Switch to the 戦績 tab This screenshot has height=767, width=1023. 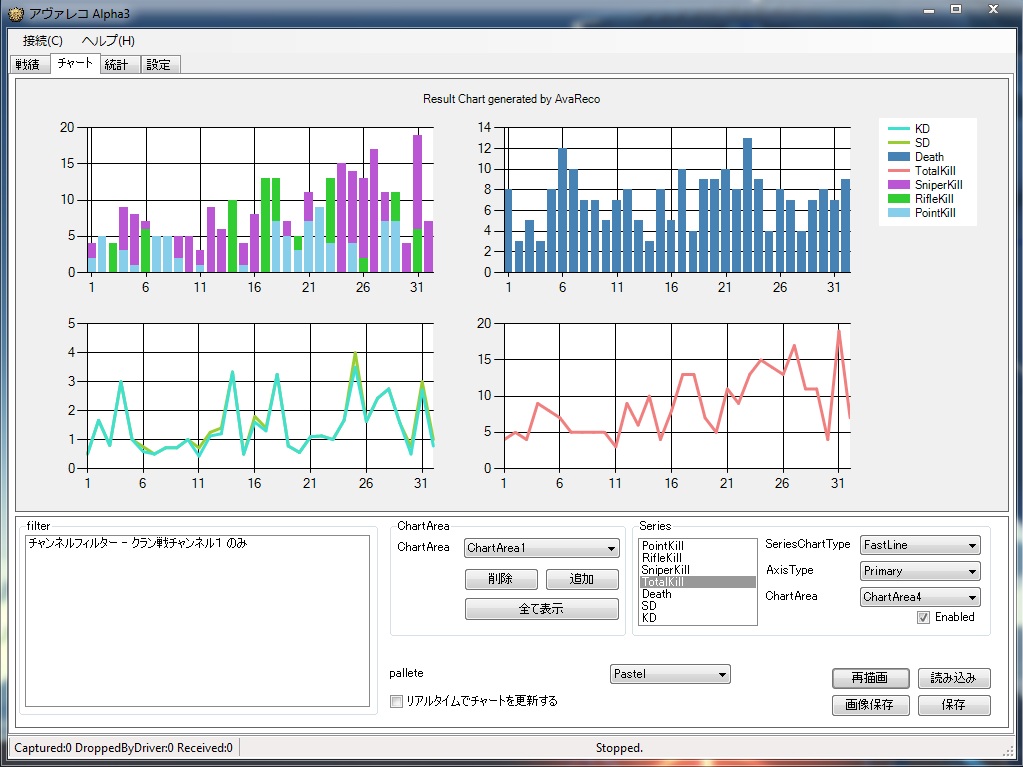pos(29,65)
